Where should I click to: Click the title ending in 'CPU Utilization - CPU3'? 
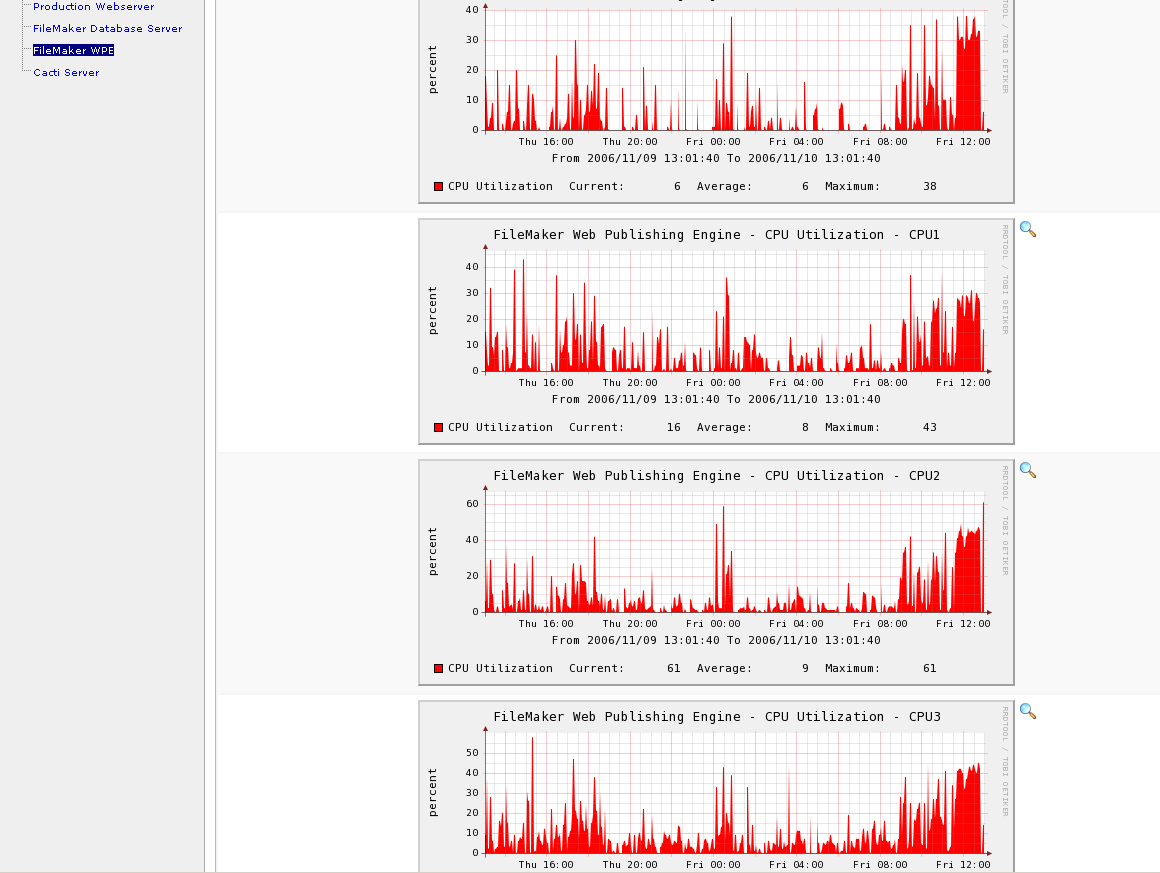pyautogui.click(x=716, y=717)
